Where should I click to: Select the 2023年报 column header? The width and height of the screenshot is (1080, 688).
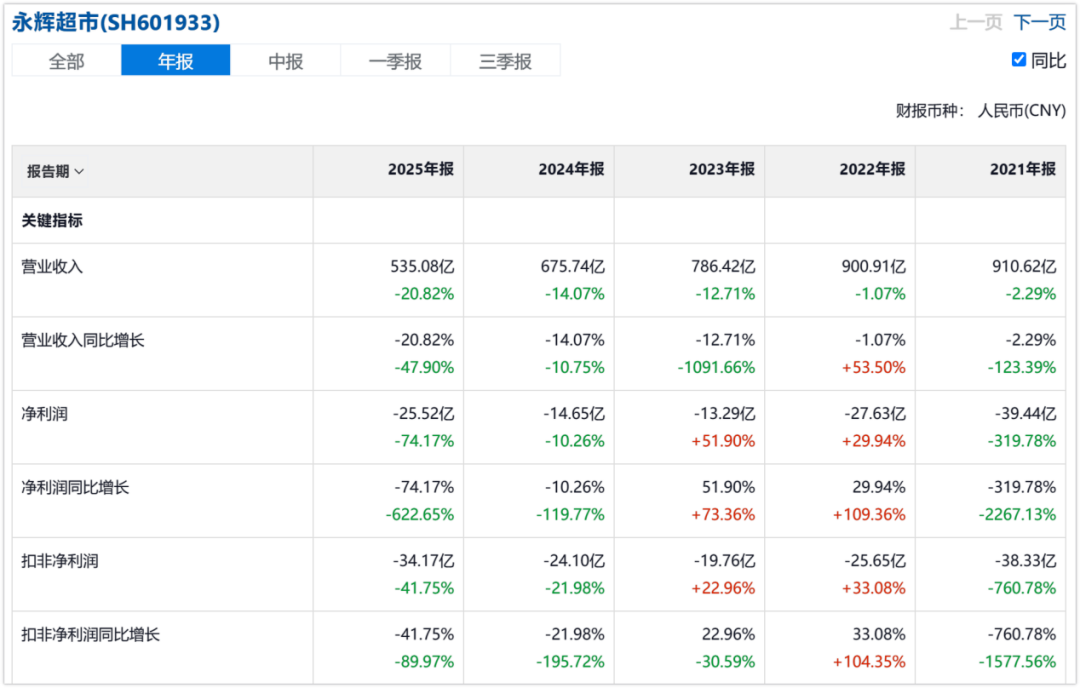tap(722, 169)
